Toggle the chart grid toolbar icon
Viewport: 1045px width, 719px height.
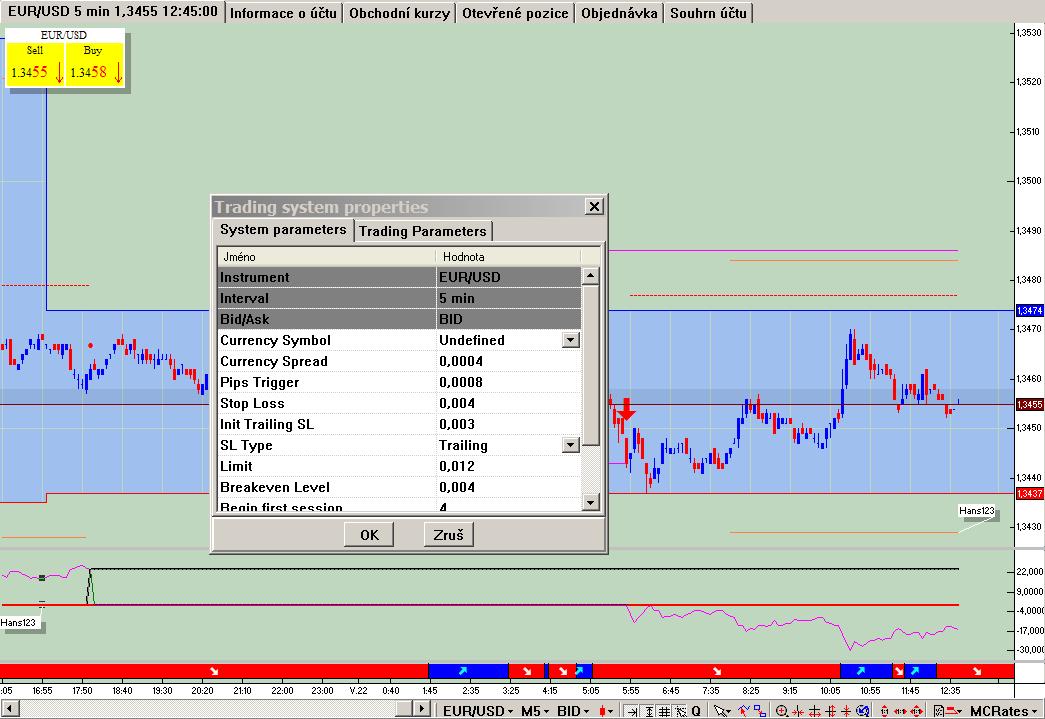click(664, 711)
